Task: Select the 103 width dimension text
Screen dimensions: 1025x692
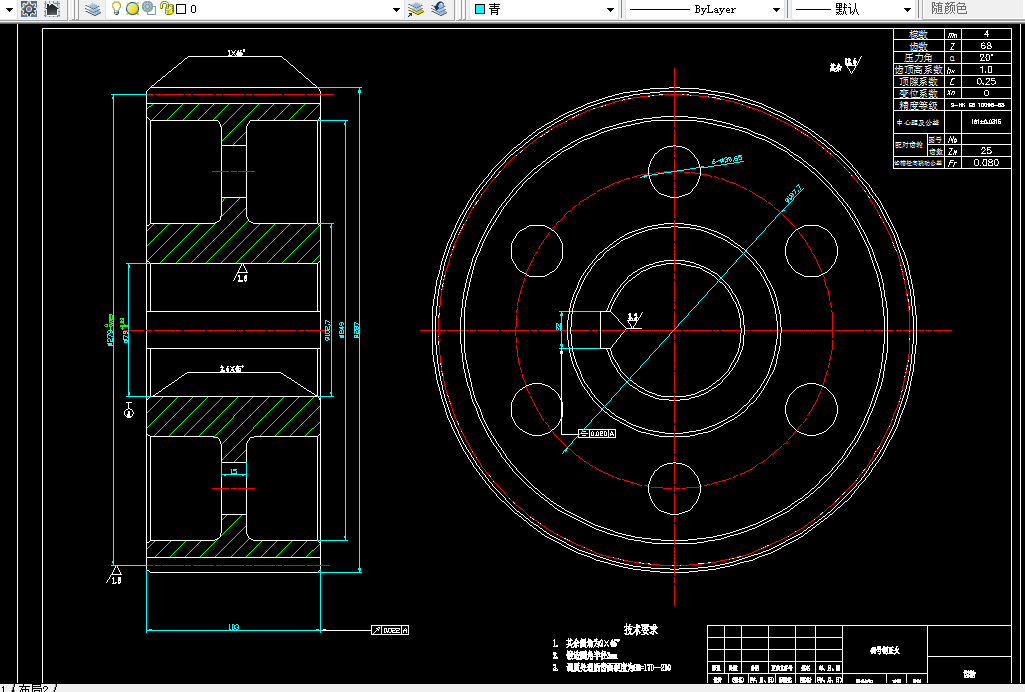Action: [233, 627]
